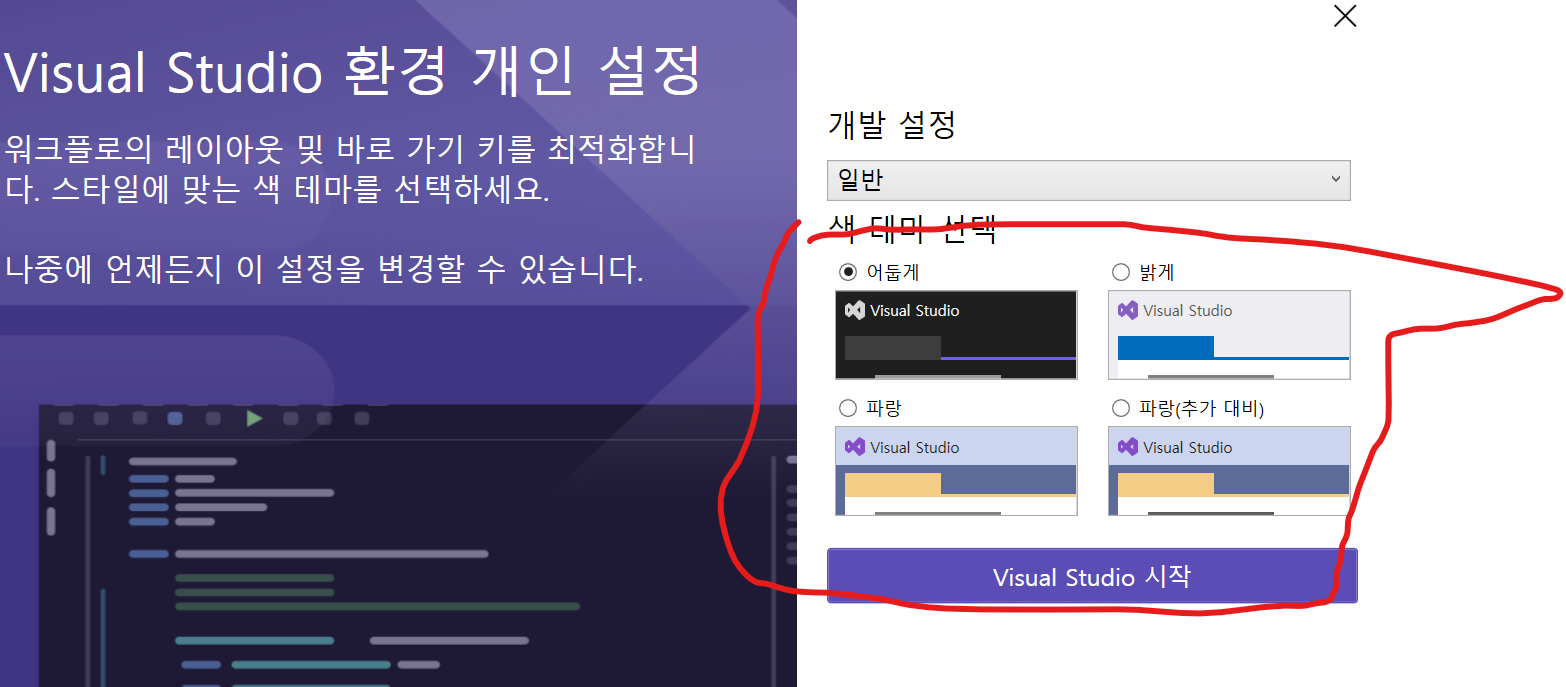Click the 파랑(추가 대비) theme preview thumbnail
The height and width of the screenshot is (687, 1566).
[x=1229, y=471]
